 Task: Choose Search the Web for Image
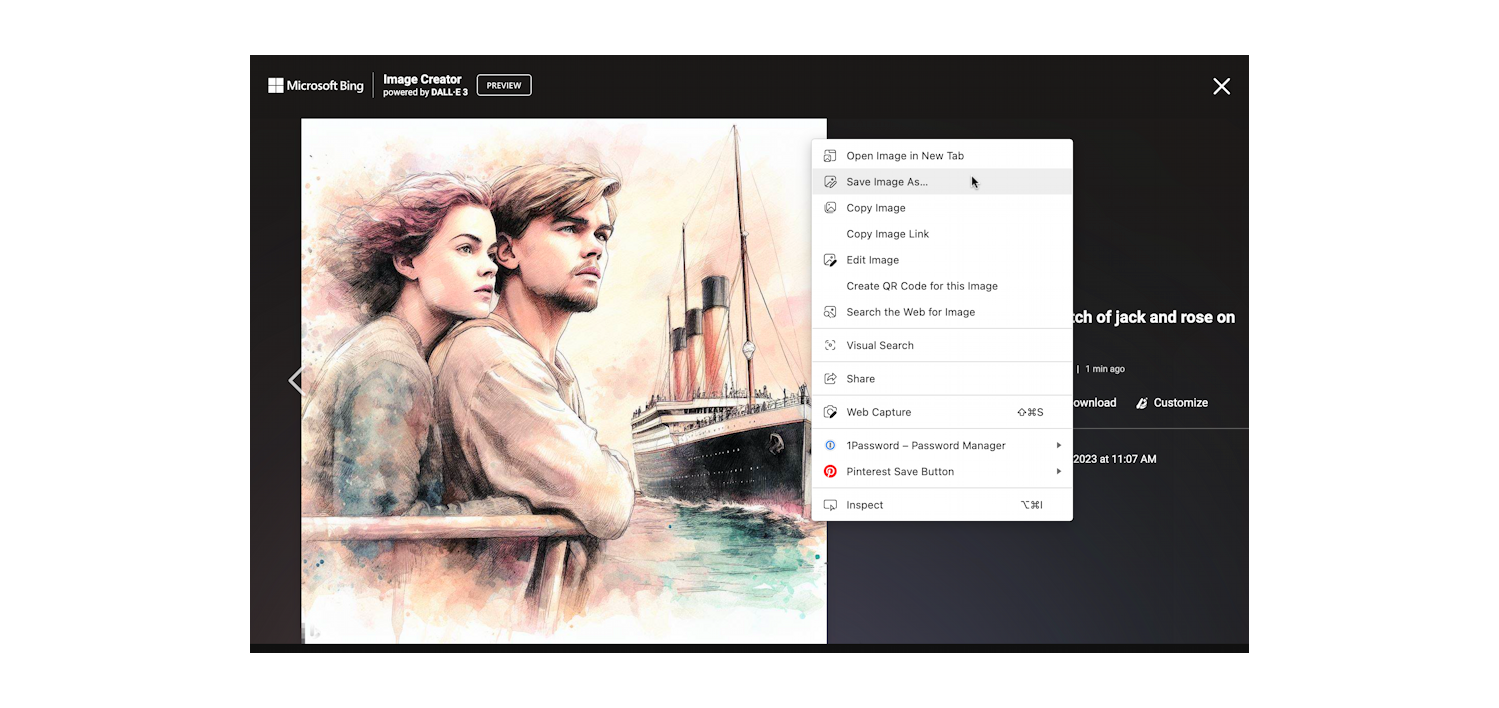click(910, 312)
